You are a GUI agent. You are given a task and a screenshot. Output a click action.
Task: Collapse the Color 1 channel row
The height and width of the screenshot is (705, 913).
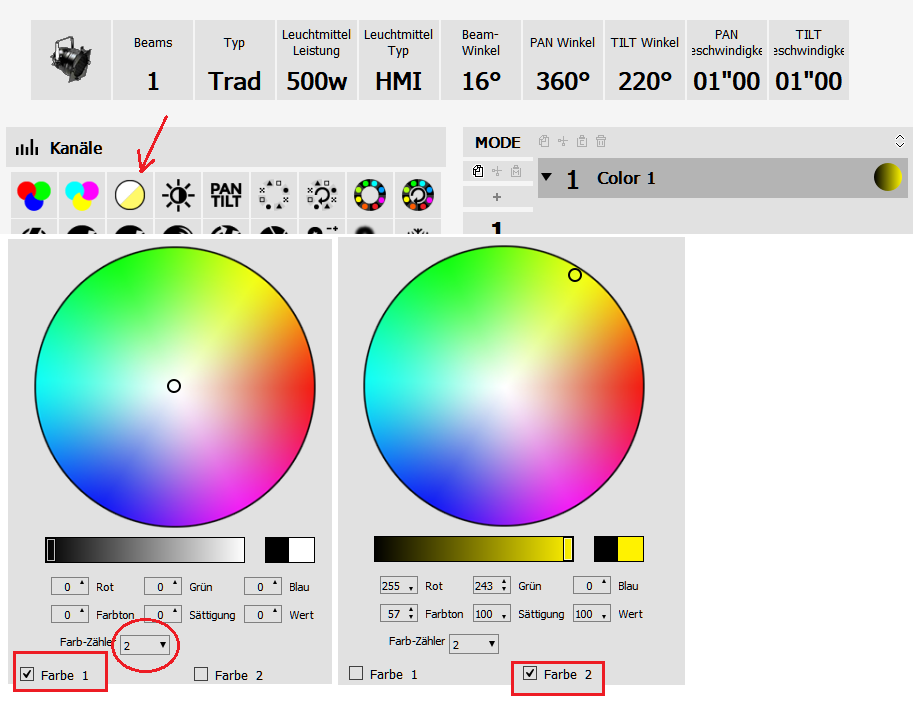click(546, 176)
